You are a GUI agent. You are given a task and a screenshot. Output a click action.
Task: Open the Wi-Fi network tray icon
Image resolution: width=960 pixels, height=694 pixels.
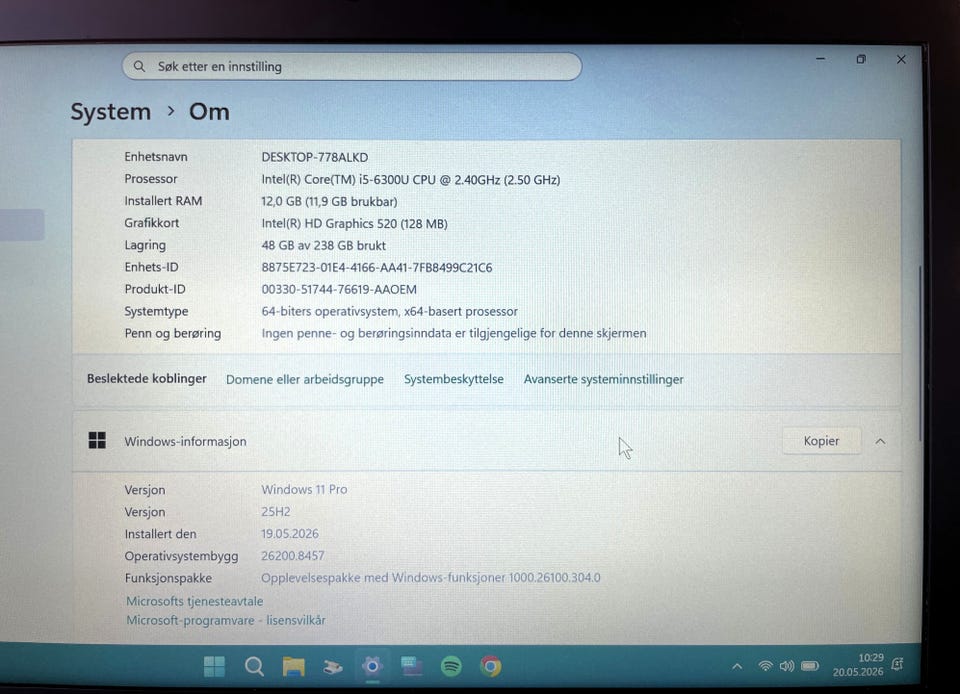pyautogui.click(x=765, y=666)
